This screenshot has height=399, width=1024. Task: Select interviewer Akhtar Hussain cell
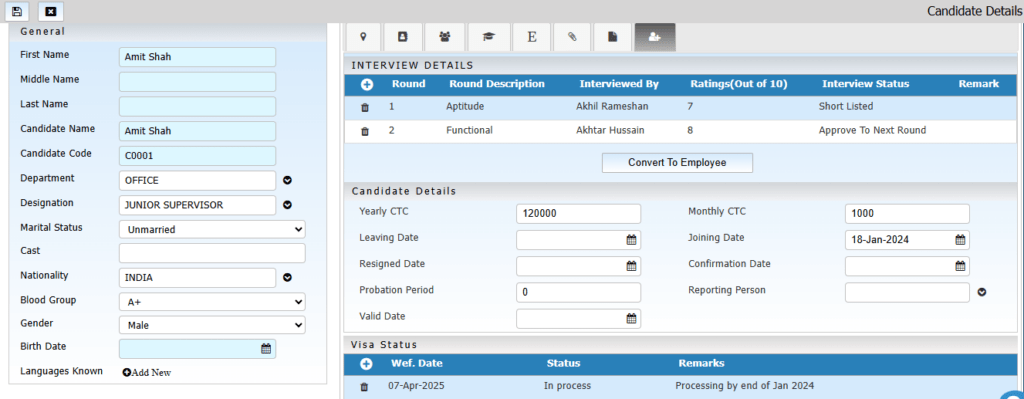[x=610, y=131]
